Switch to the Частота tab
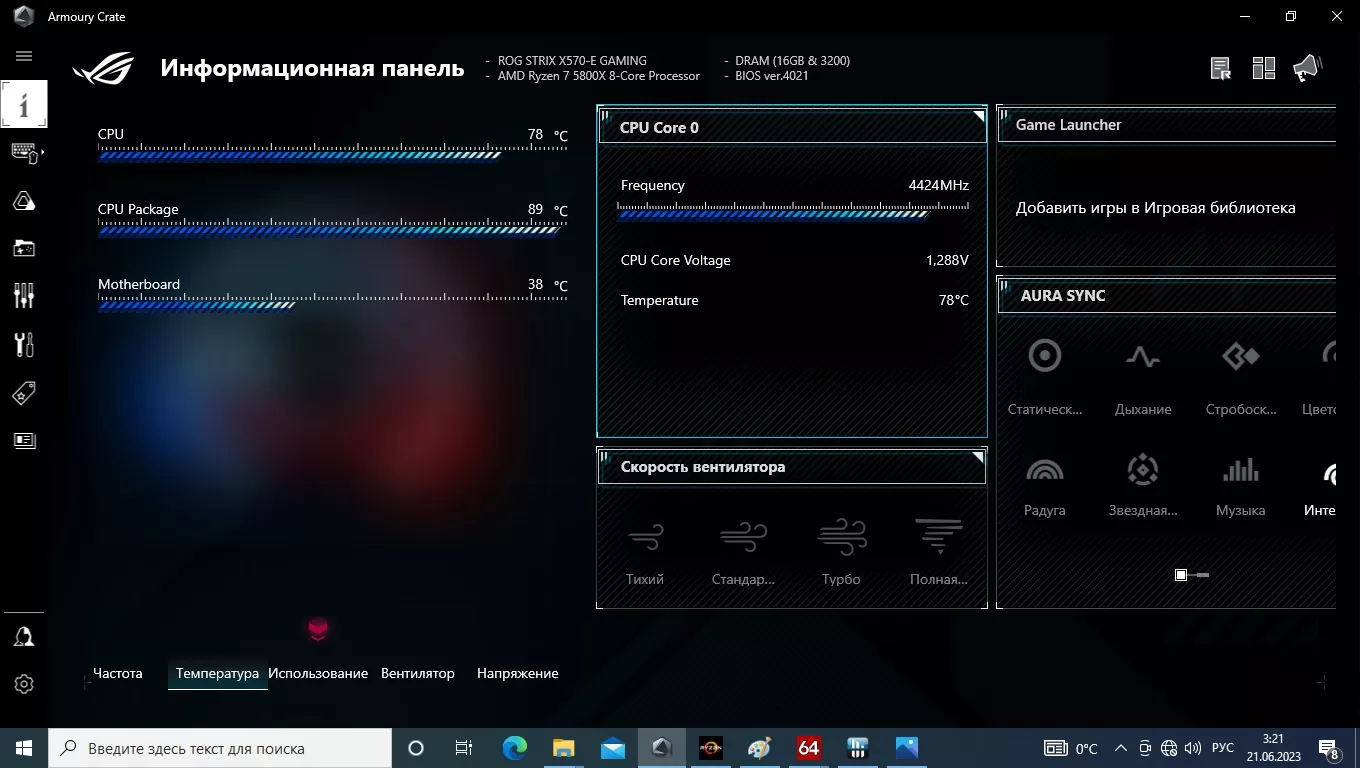Viewport: 1360px width, 768px height. point(118,673)
